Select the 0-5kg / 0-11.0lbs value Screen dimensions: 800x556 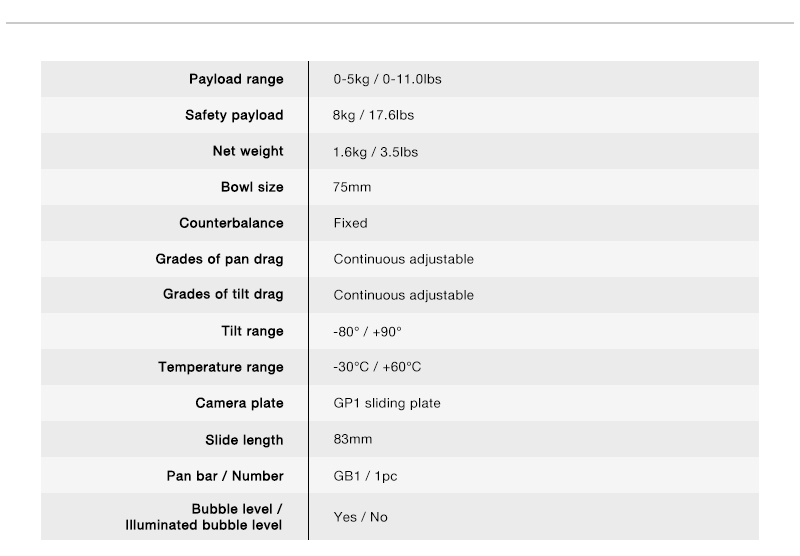[x=387, y=80]
